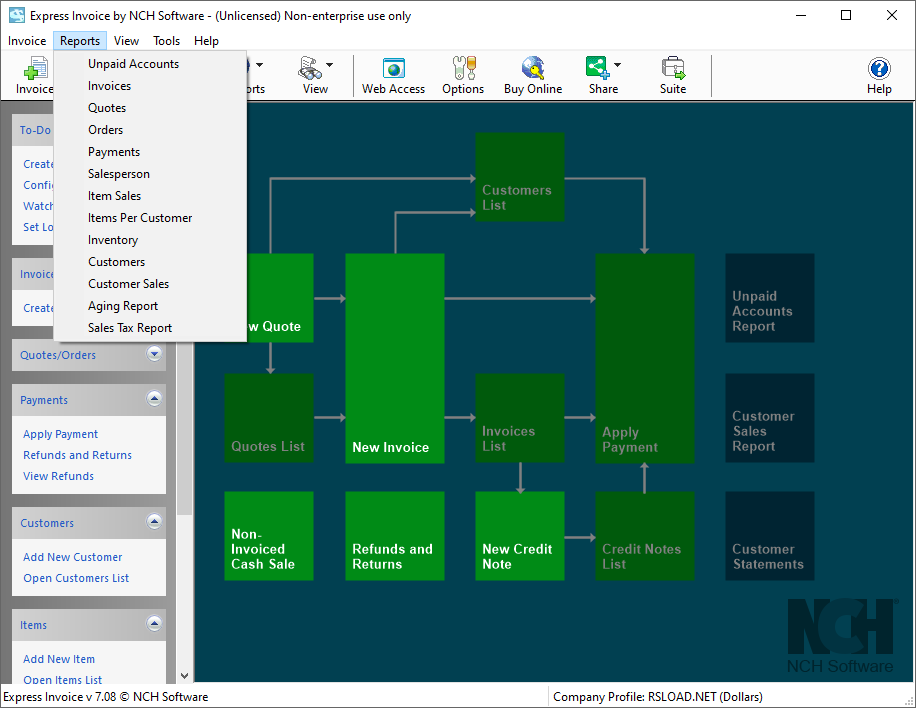Open the Help menu in menu bar
This screenshot has height=708, width=916.
(x=206, y=41)
